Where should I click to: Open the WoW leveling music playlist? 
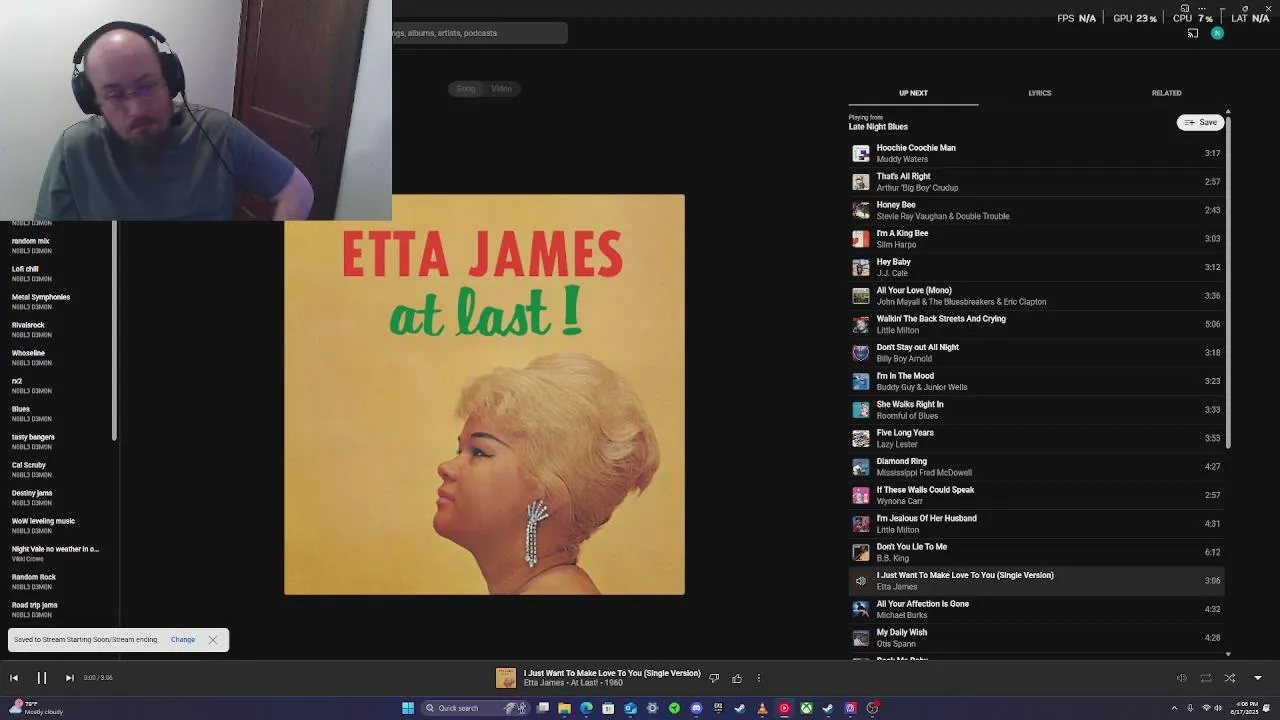point(43,521)
